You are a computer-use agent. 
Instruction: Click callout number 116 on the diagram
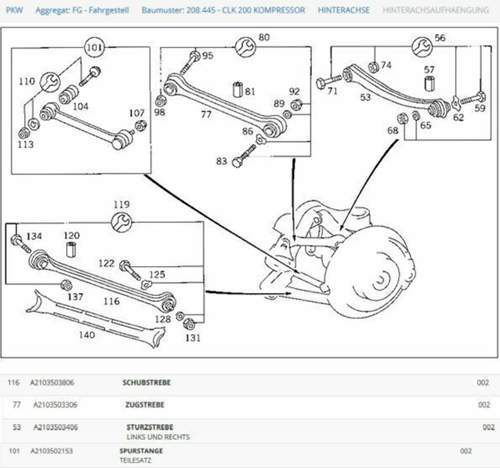coord(111,301)
